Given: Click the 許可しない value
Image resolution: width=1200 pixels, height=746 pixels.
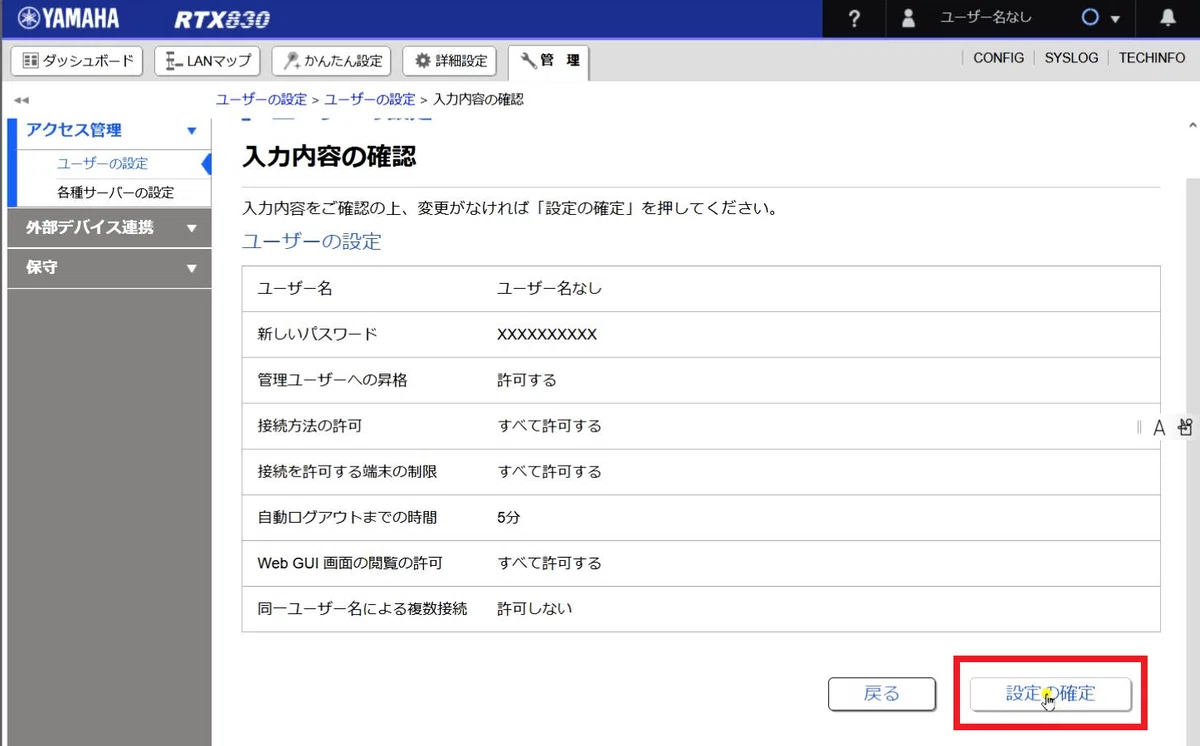Looking at the screenshot, I should 535,608.
